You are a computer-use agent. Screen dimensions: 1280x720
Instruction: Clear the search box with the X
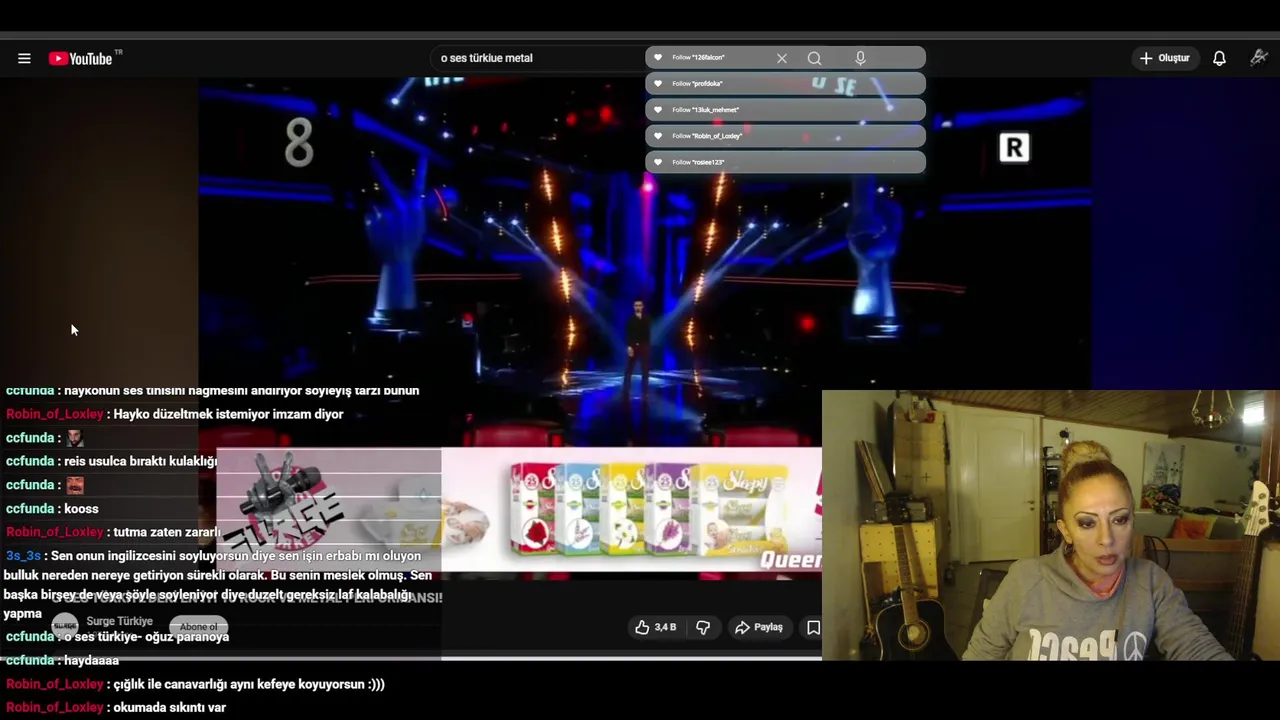782,58
